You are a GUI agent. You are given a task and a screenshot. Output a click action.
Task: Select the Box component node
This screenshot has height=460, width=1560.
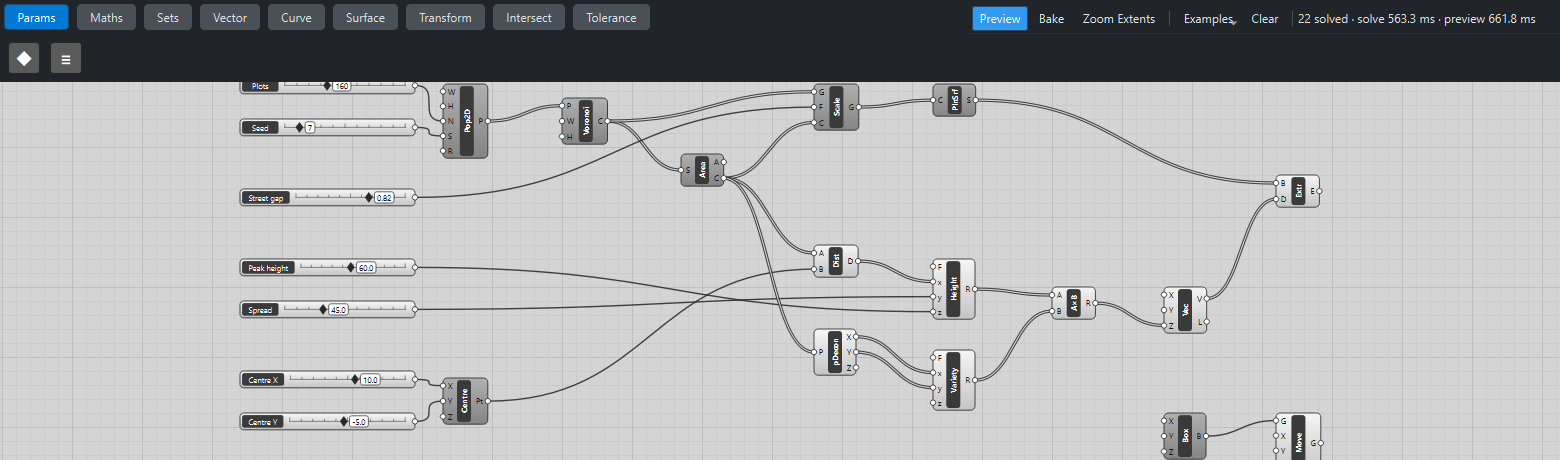pyautogui.click(x=1185, y=436)
